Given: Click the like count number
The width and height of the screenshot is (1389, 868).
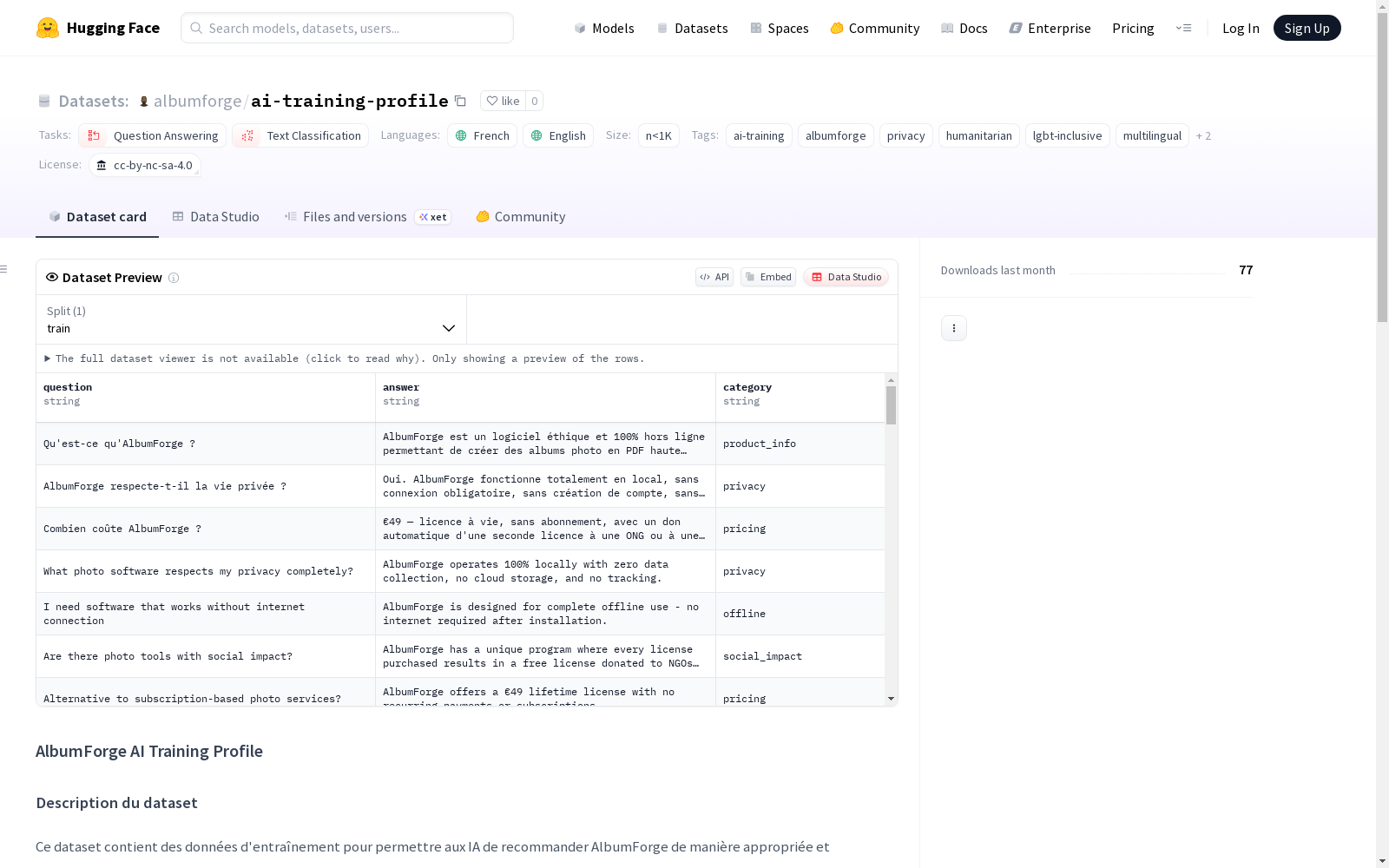Looking at the screenshot, I should point(535,101).
